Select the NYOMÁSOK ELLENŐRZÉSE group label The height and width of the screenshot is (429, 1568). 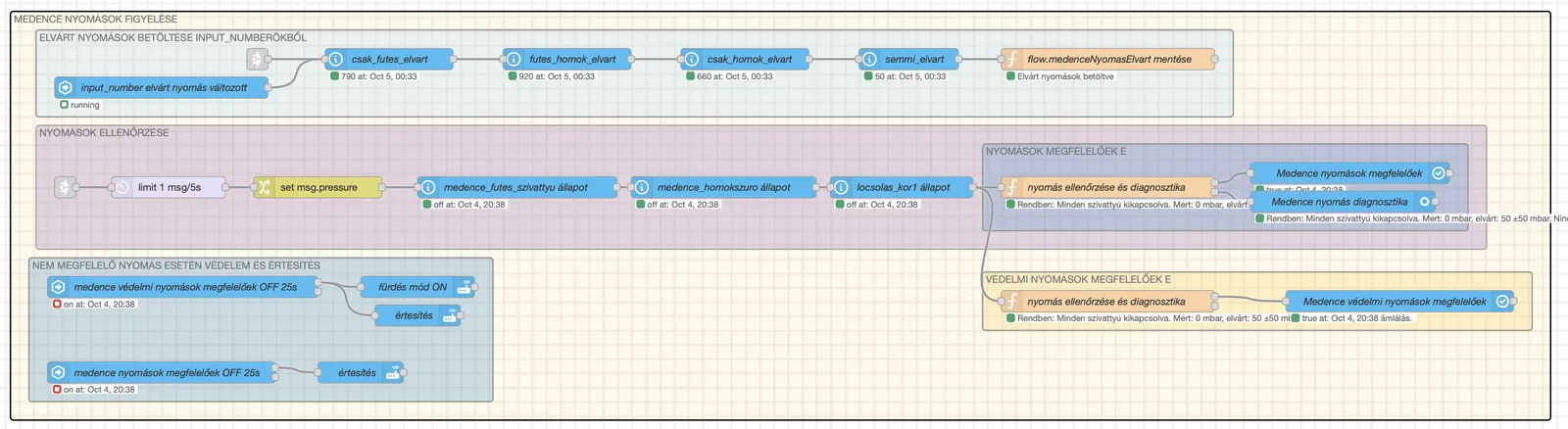(104, 132)
